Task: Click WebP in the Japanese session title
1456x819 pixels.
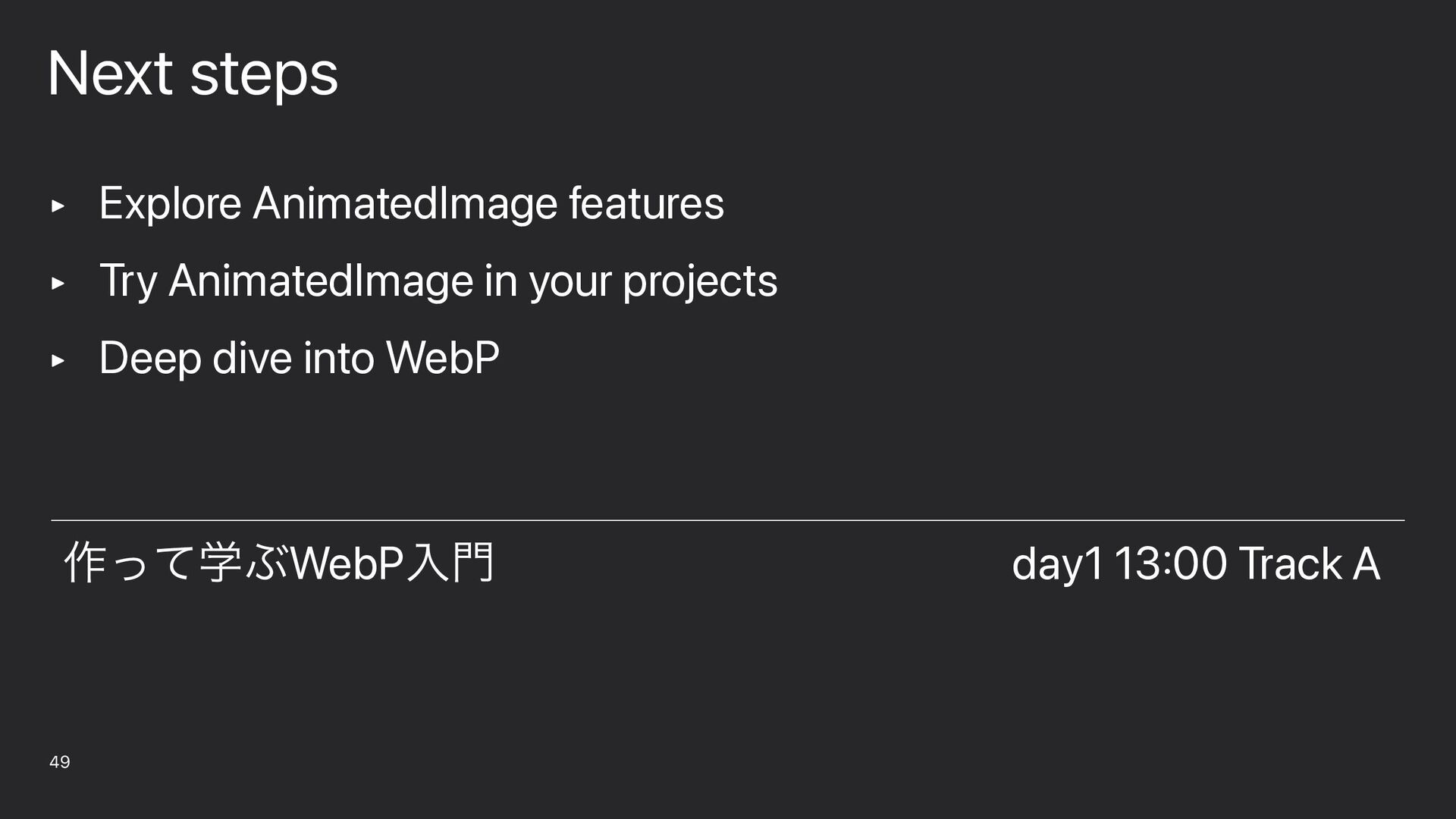Action: (348, 563)
